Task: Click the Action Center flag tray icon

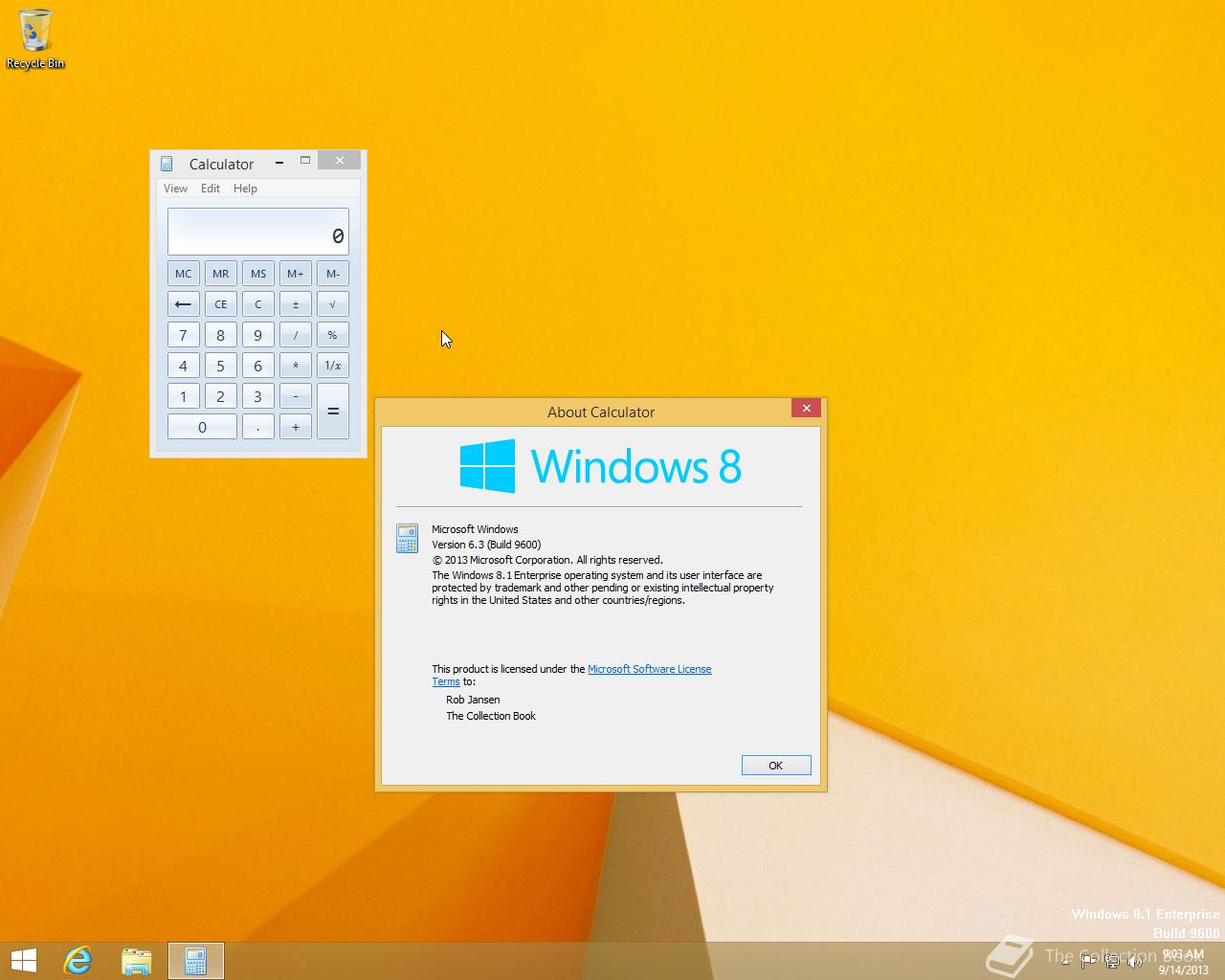Action: point(1088,963)
